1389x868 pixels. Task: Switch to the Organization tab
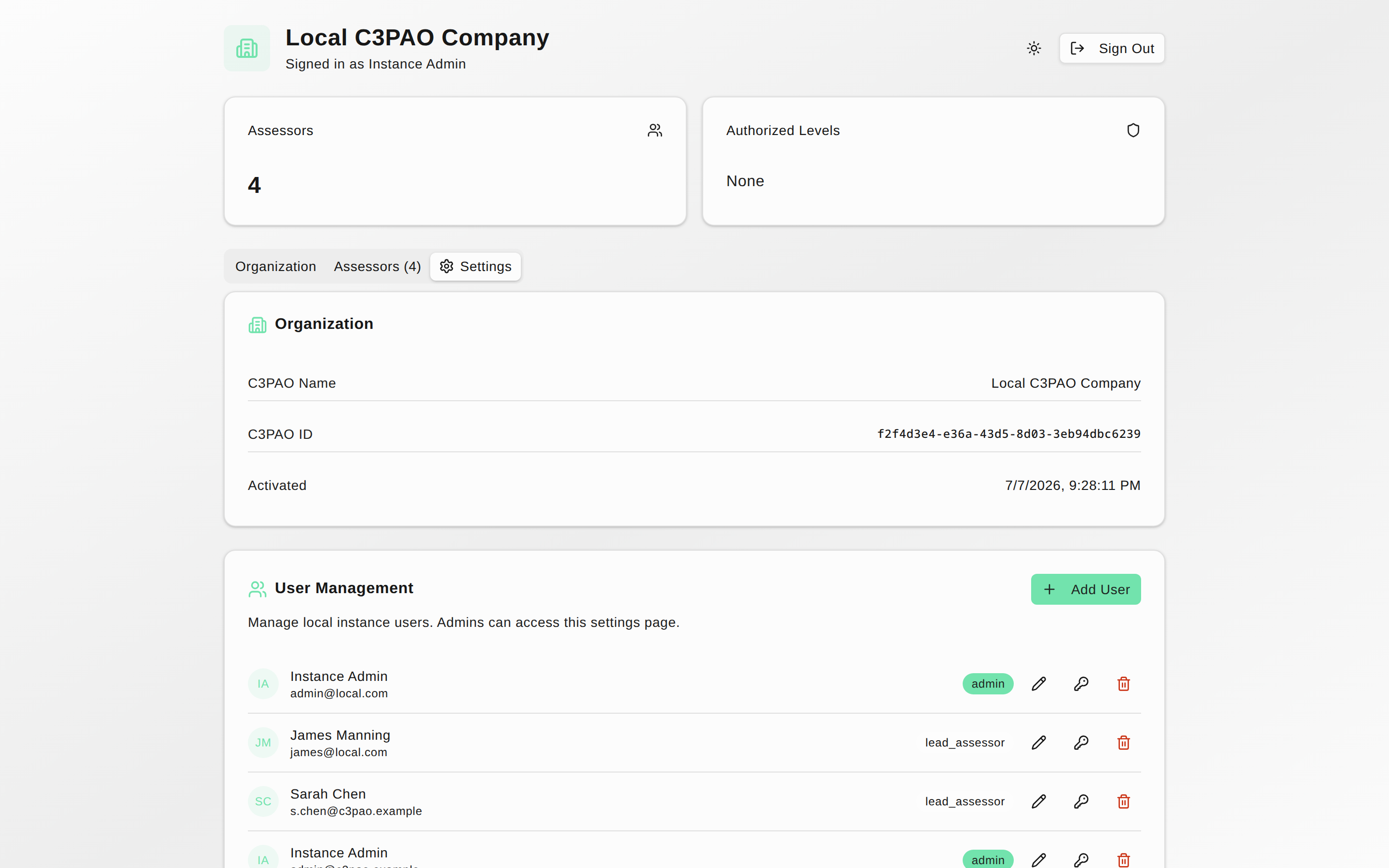275,266
